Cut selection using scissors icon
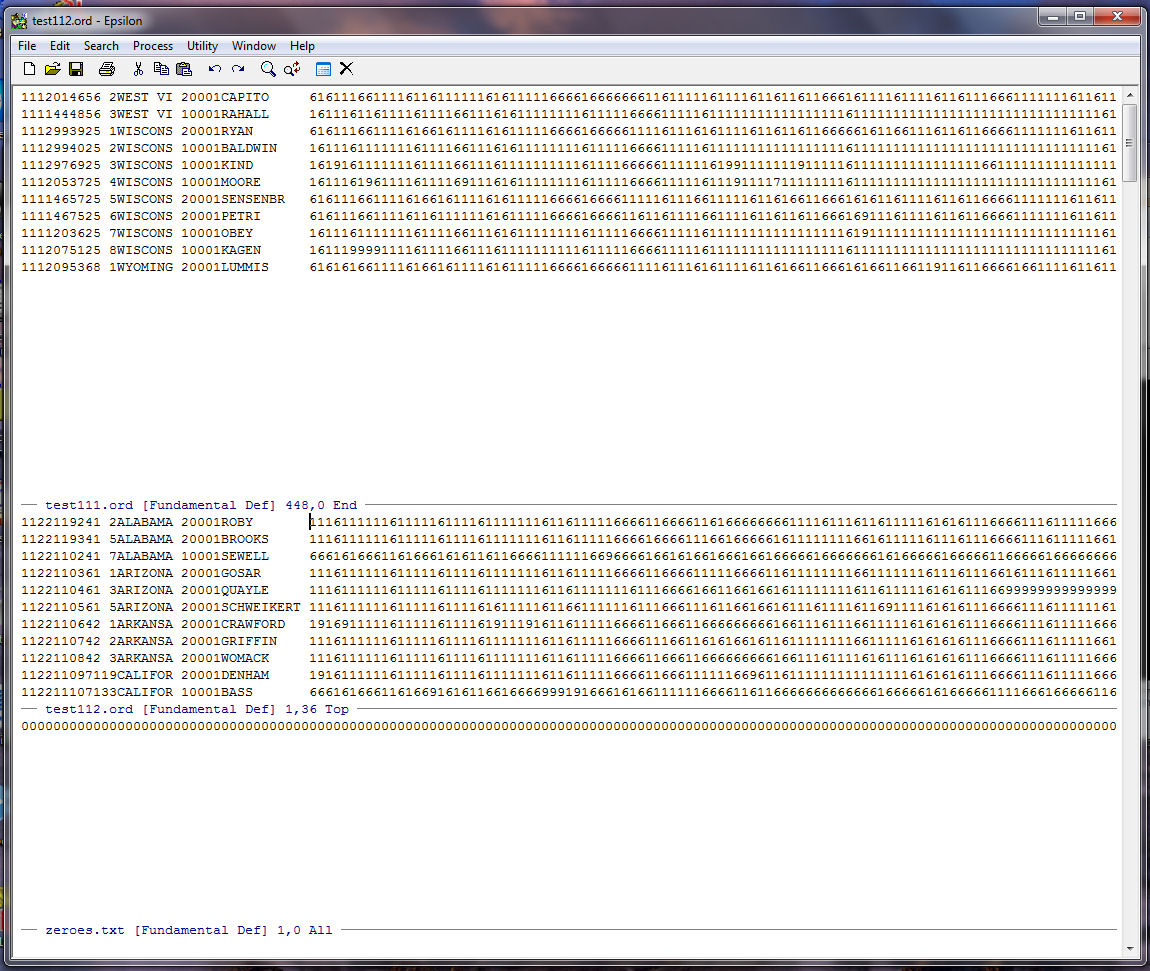 pyautogui.click(x=138, y=69)
